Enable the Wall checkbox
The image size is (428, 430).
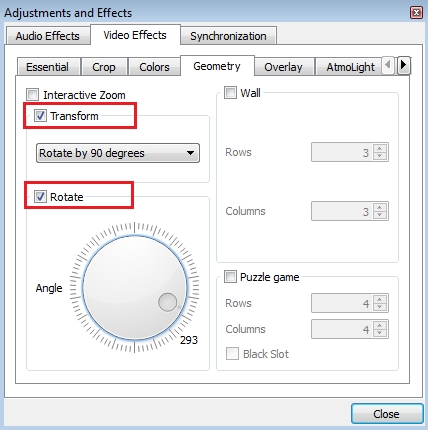click(230, 92)
